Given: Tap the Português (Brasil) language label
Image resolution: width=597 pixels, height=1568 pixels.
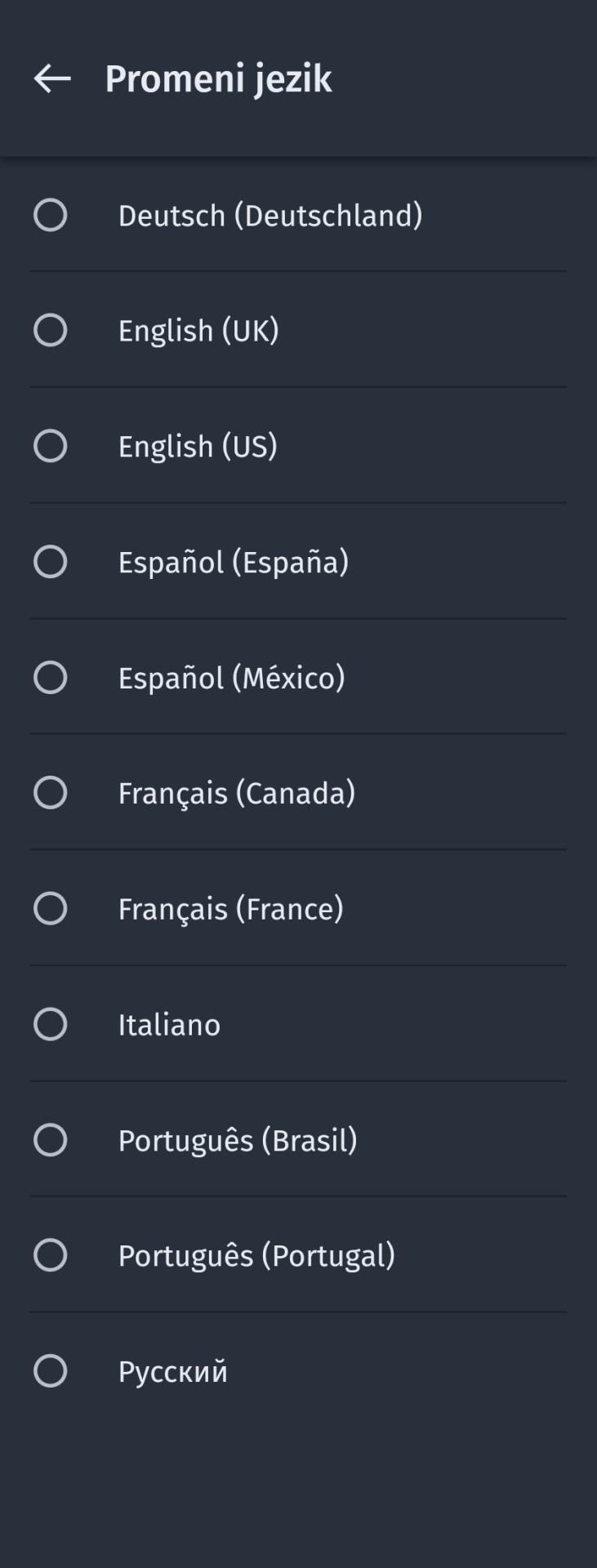Looking at the screenshot, I should point(238,1141).
